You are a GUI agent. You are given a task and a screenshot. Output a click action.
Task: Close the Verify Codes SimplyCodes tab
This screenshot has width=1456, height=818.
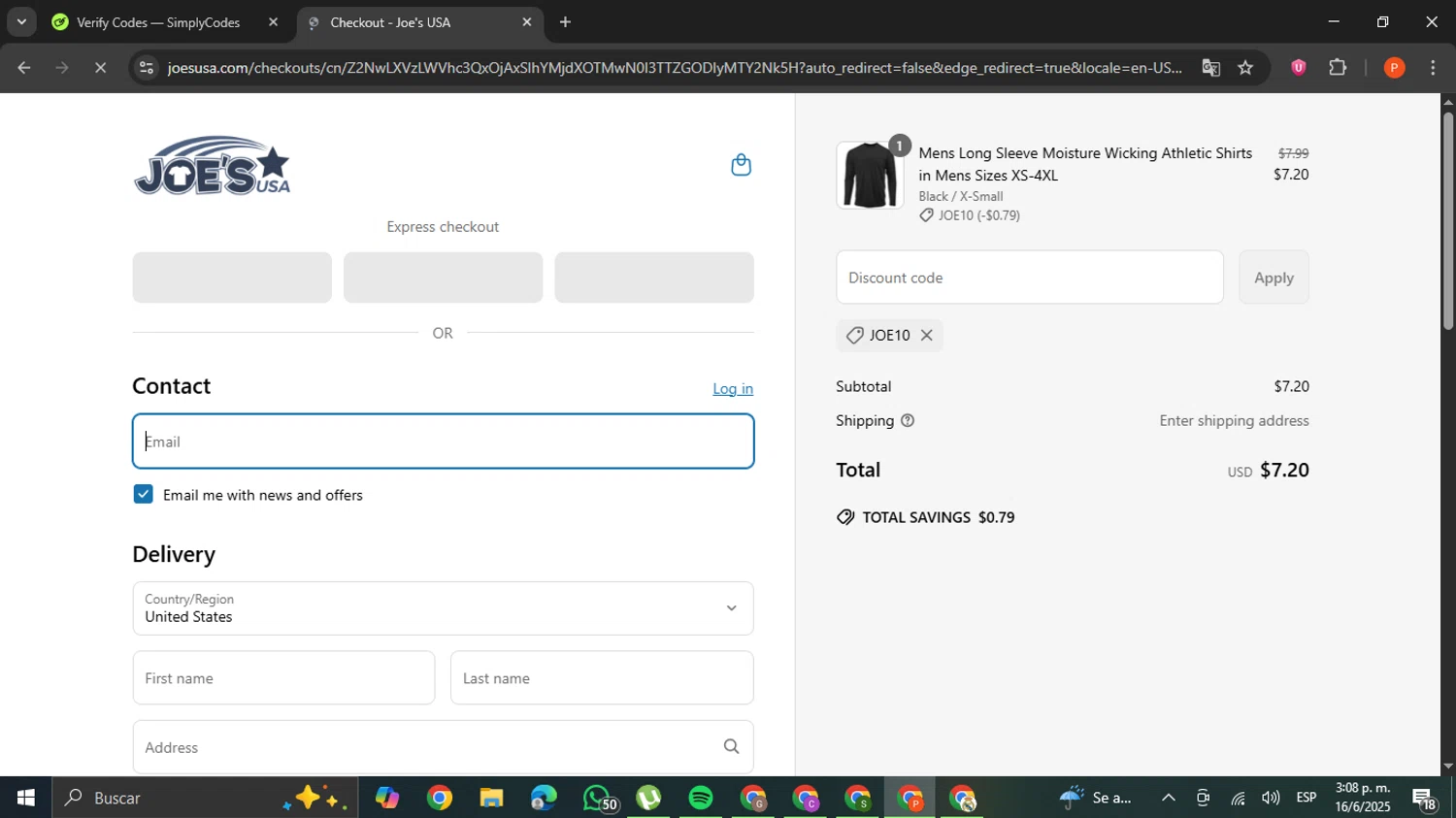[x=273, y=21]
